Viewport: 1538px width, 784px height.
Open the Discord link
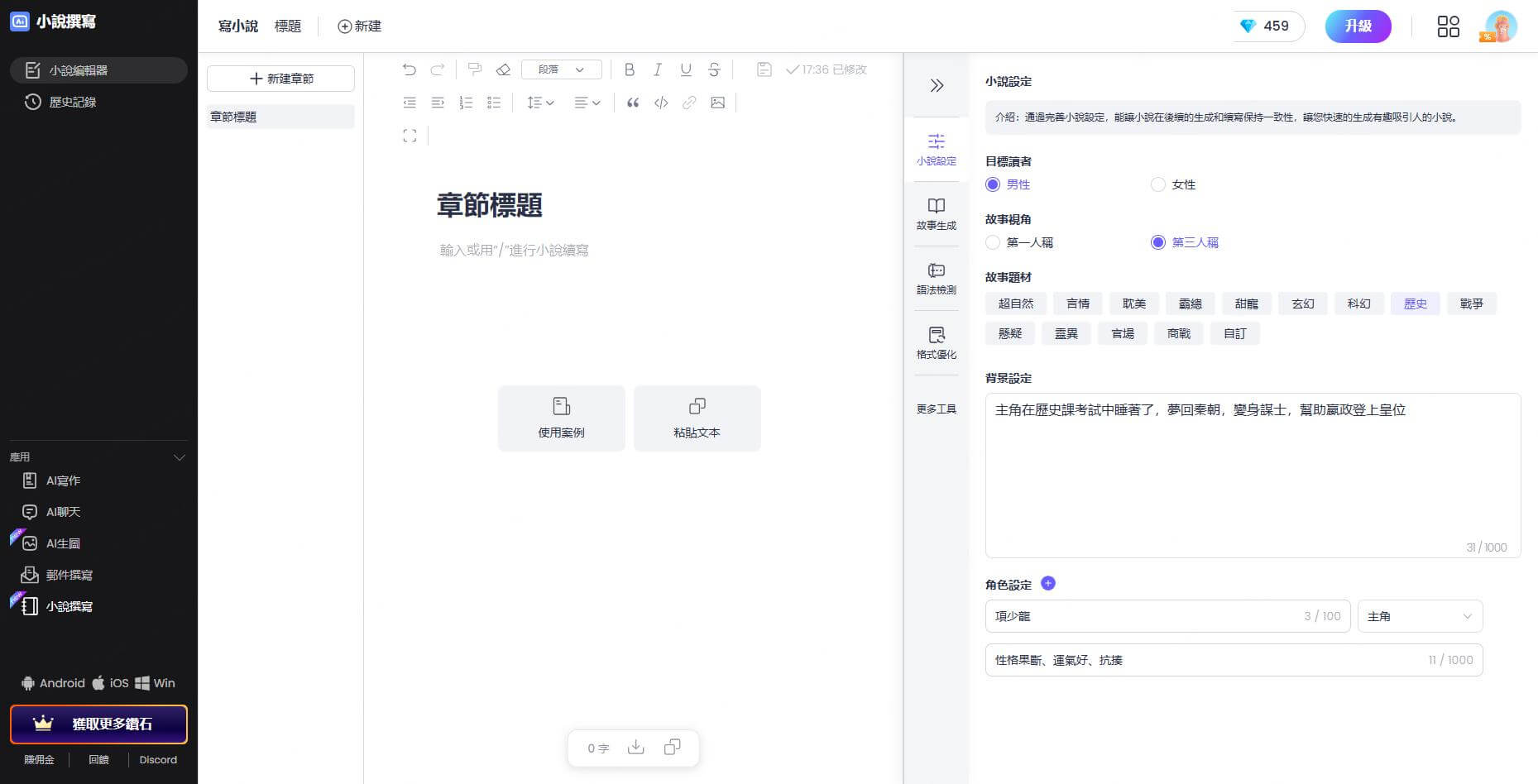point(158,760)
